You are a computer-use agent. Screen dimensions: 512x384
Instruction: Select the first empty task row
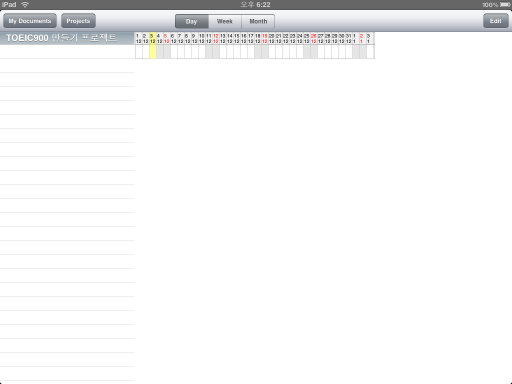(67, 52)
